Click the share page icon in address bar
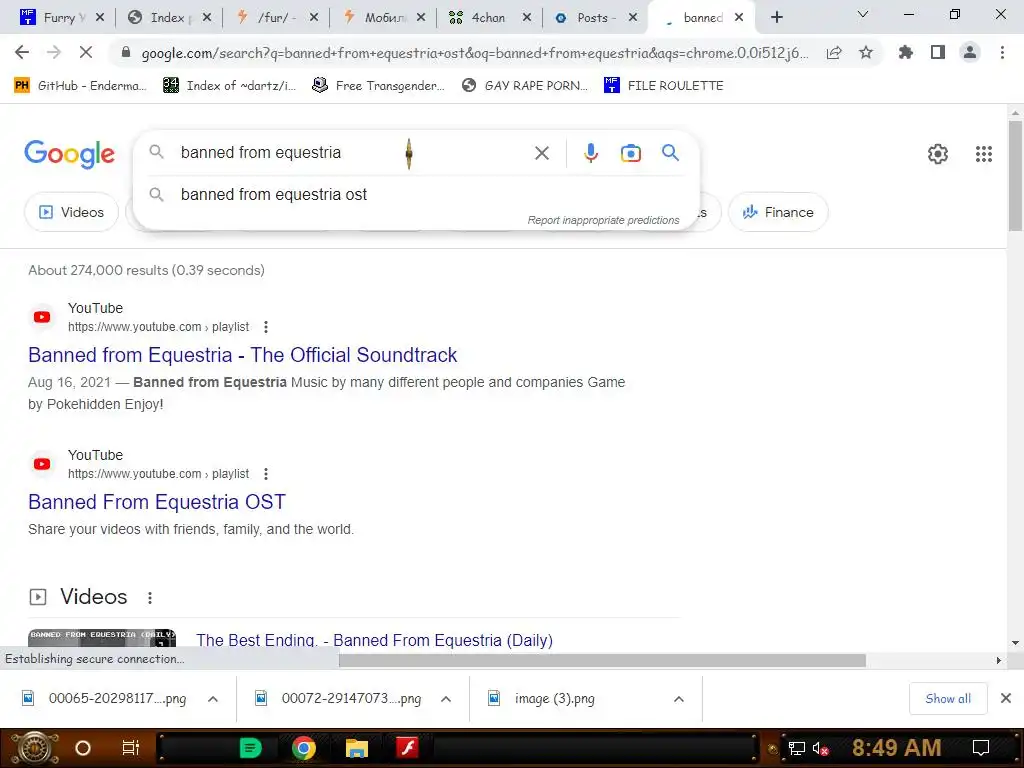Image resolution: width=1024 pixels, height=768 pixels. tap(834, 53)
